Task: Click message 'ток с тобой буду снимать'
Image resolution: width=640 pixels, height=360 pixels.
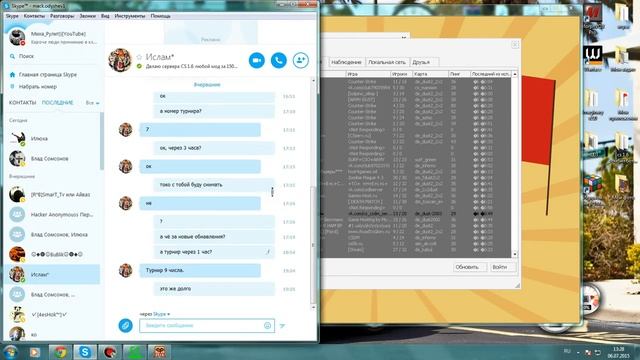Action: click(x=214, y=185)
